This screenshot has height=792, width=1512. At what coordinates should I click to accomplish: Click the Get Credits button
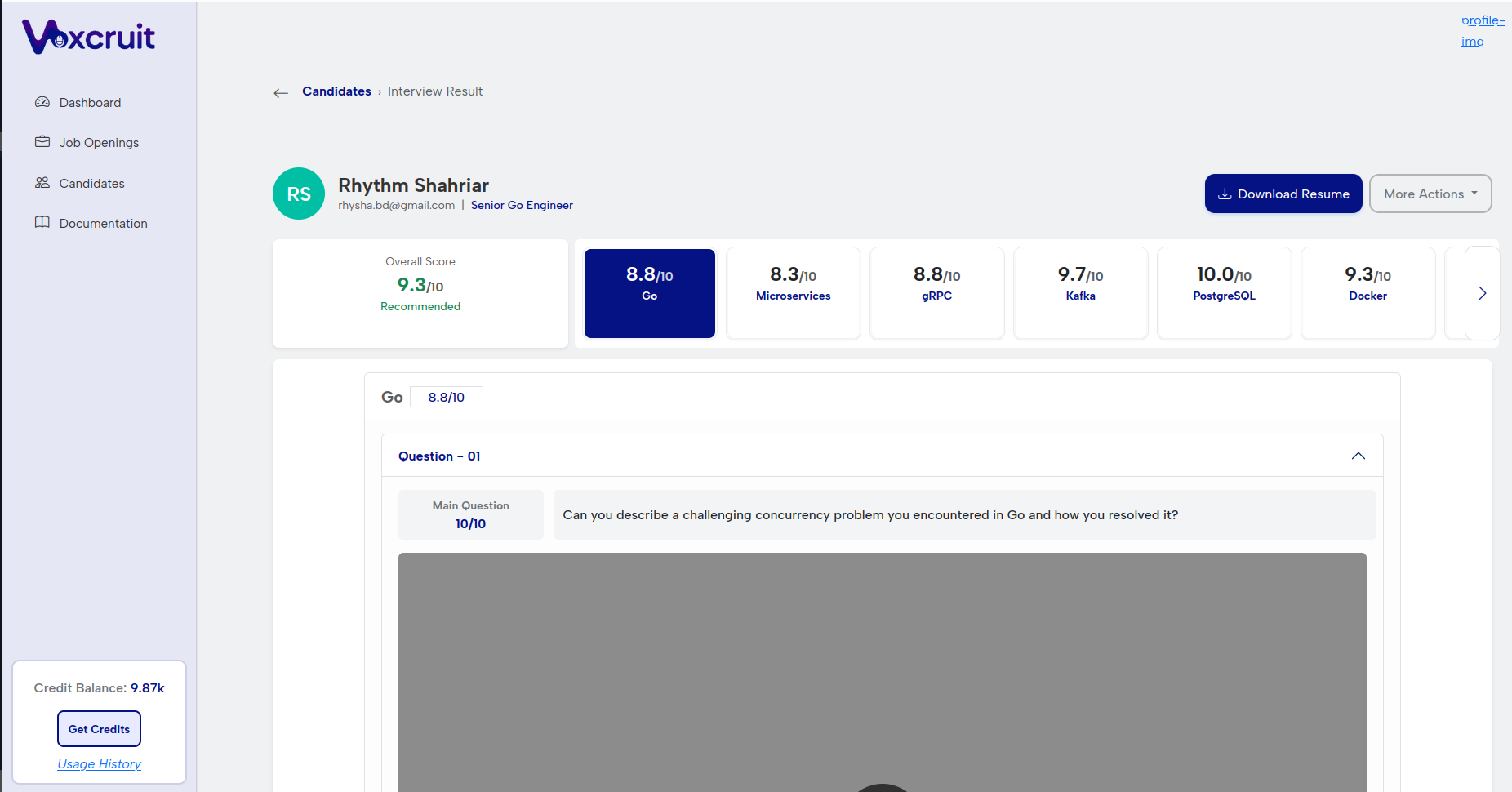coord(99,729)
